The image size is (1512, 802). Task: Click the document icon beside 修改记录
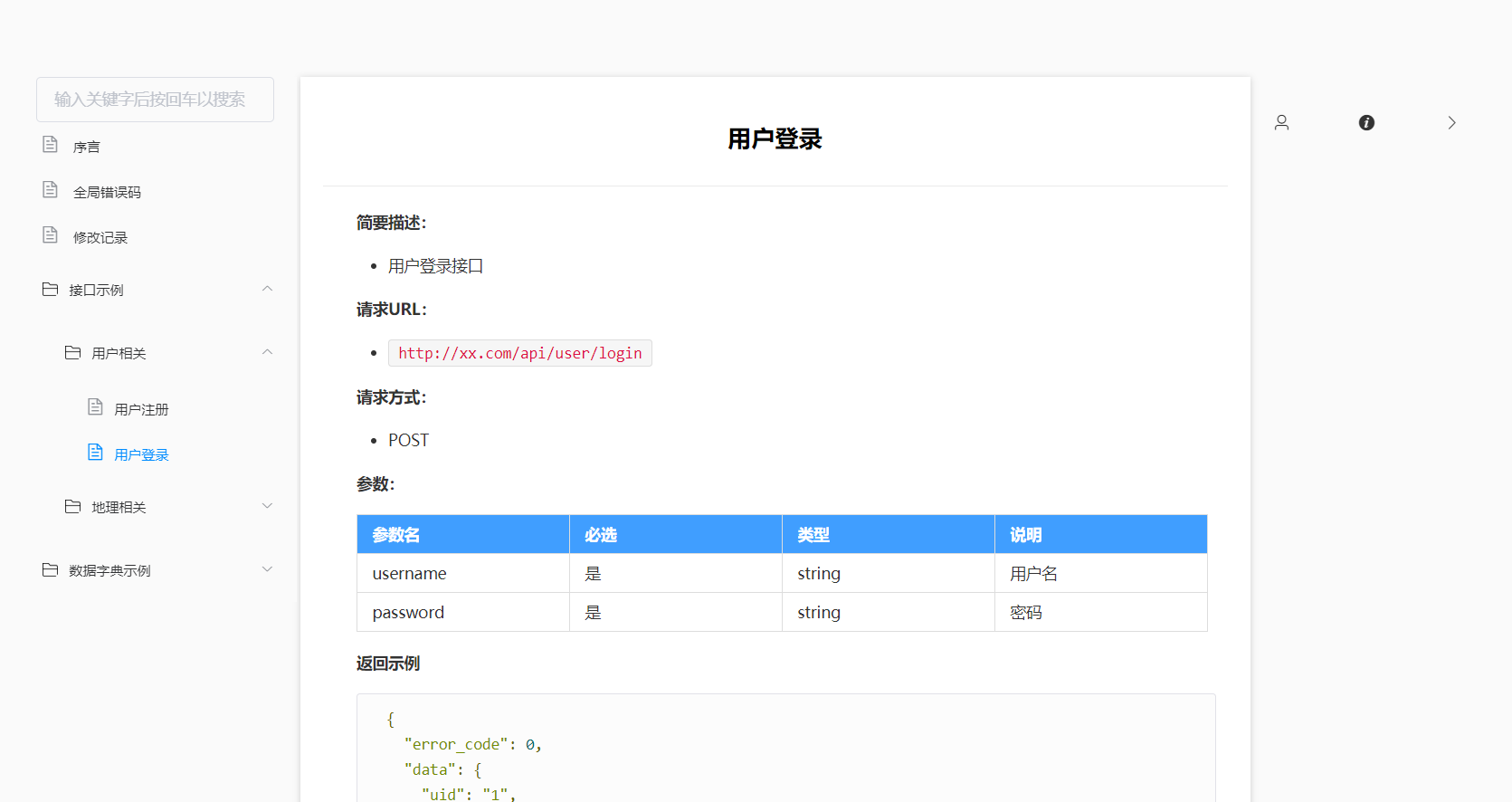(51, 235)
